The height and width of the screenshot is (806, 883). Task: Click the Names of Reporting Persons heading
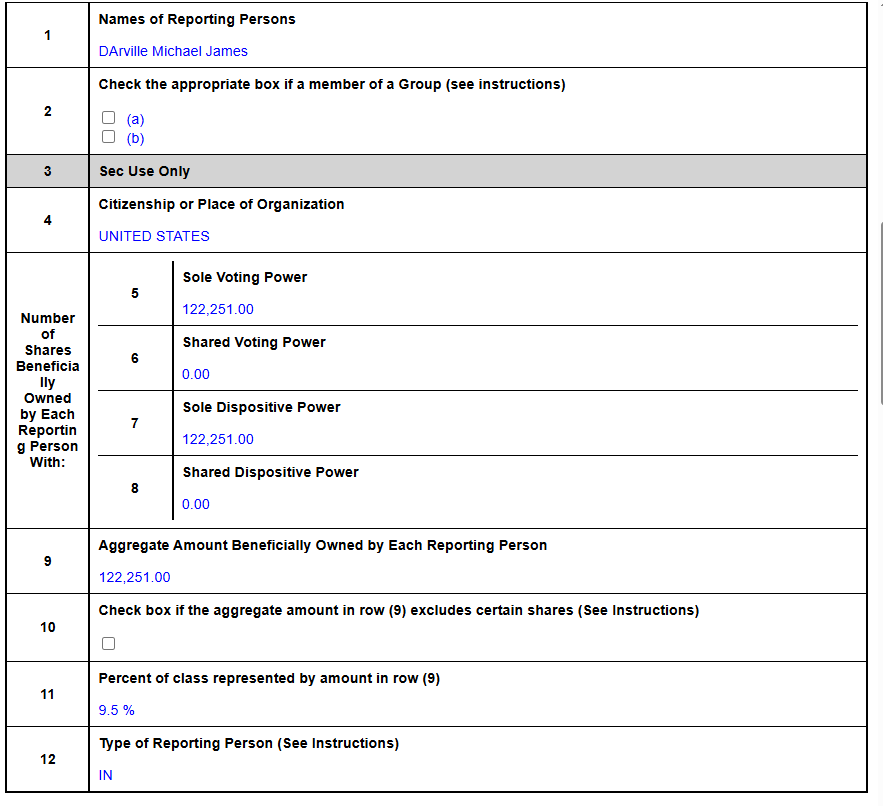click(x=197, y=19)
